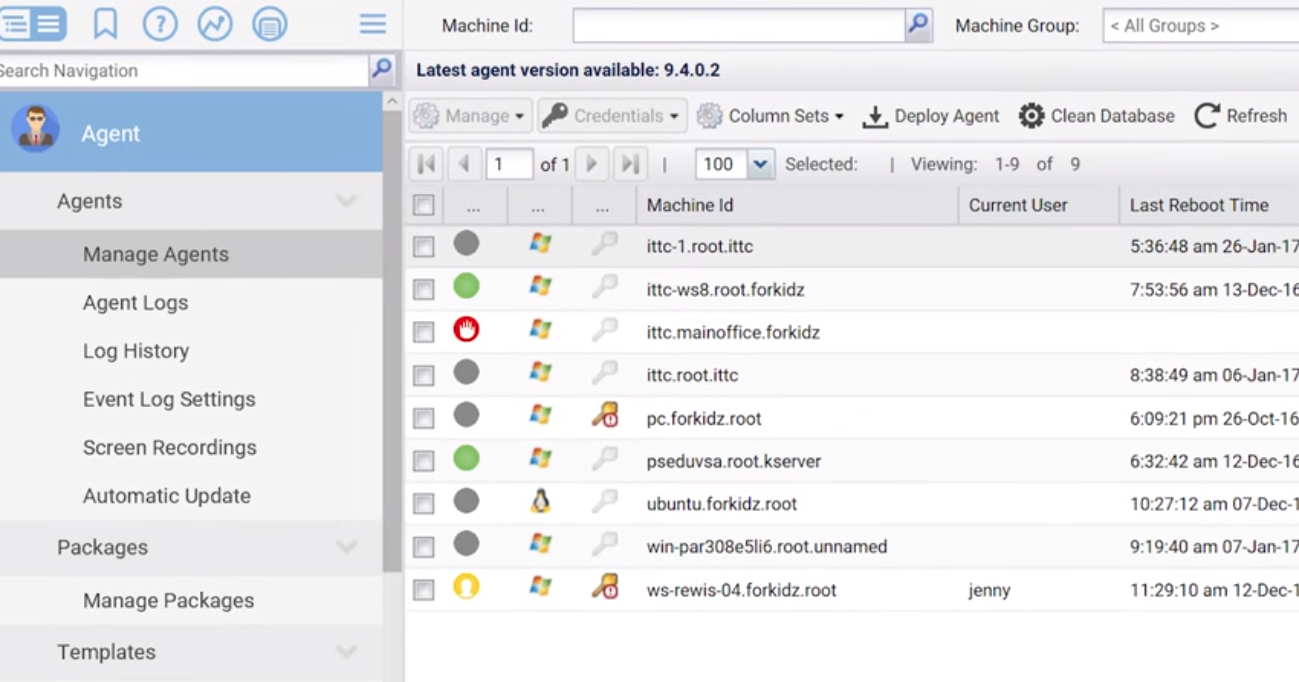This screenshot has width=1299, height=682.
Task: Tick the checkbox for ws-rewis-04.forkidz.root
Action: pos(424,590)
